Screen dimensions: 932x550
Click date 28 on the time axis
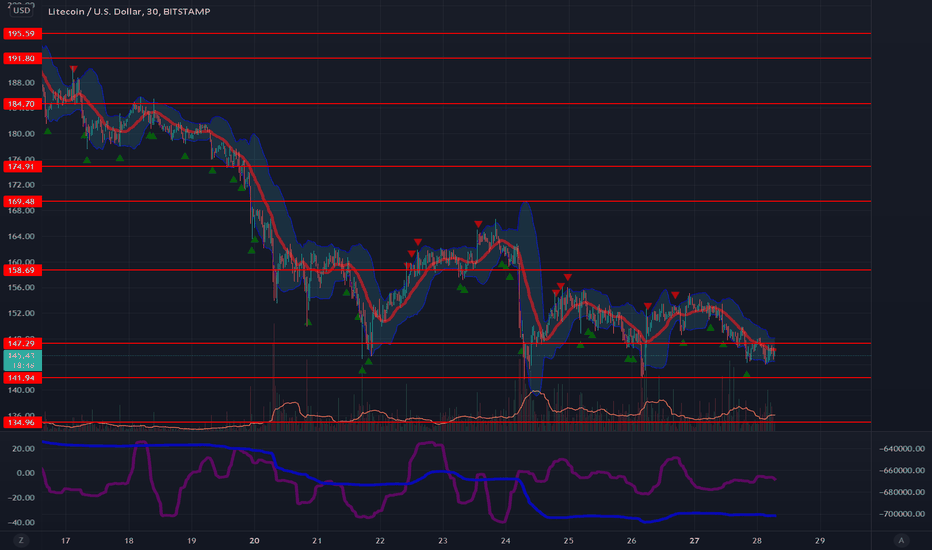click(x=757, y=541)
